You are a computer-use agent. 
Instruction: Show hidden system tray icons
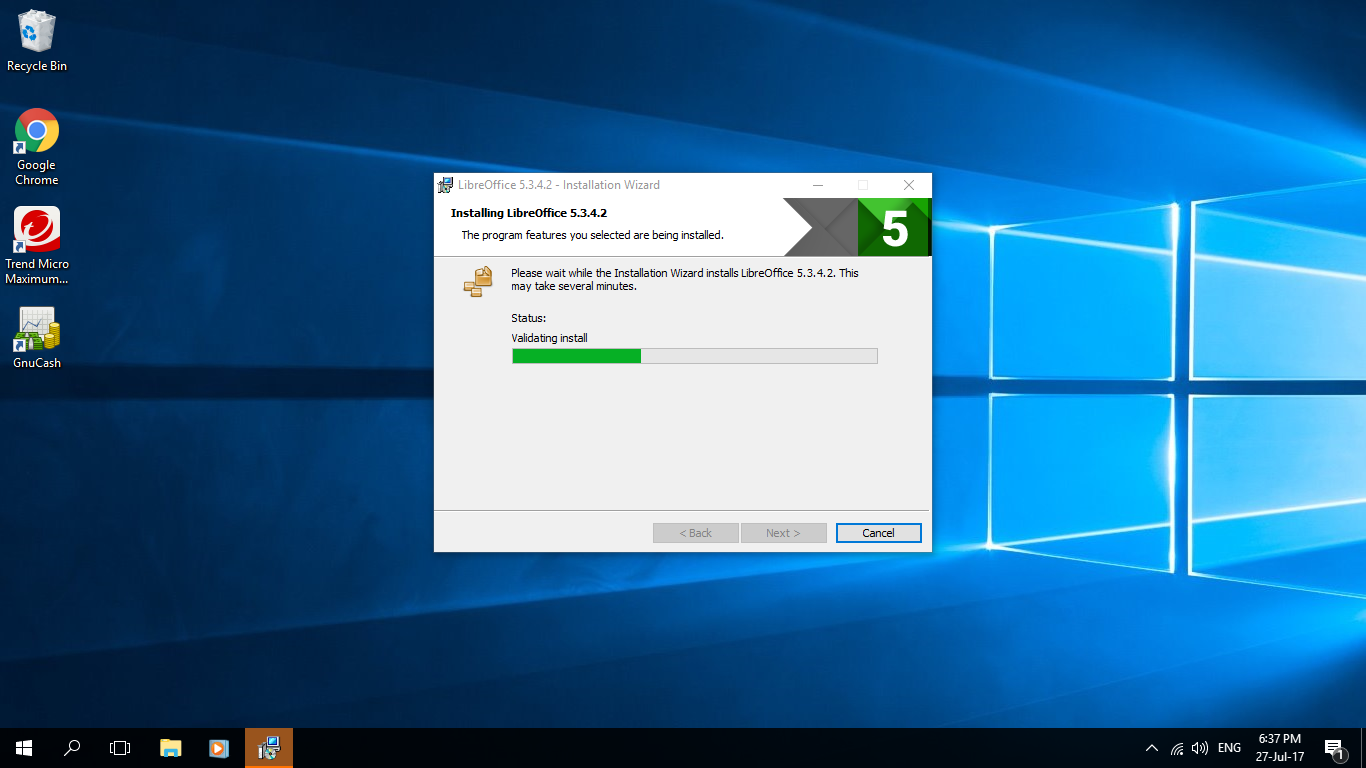[1151, 748]
